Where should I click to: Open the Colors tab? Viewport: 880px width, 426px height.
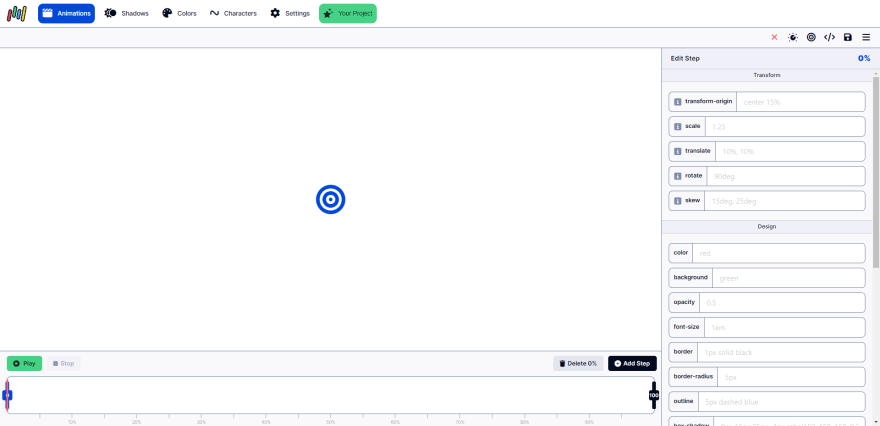coord(179,13)
